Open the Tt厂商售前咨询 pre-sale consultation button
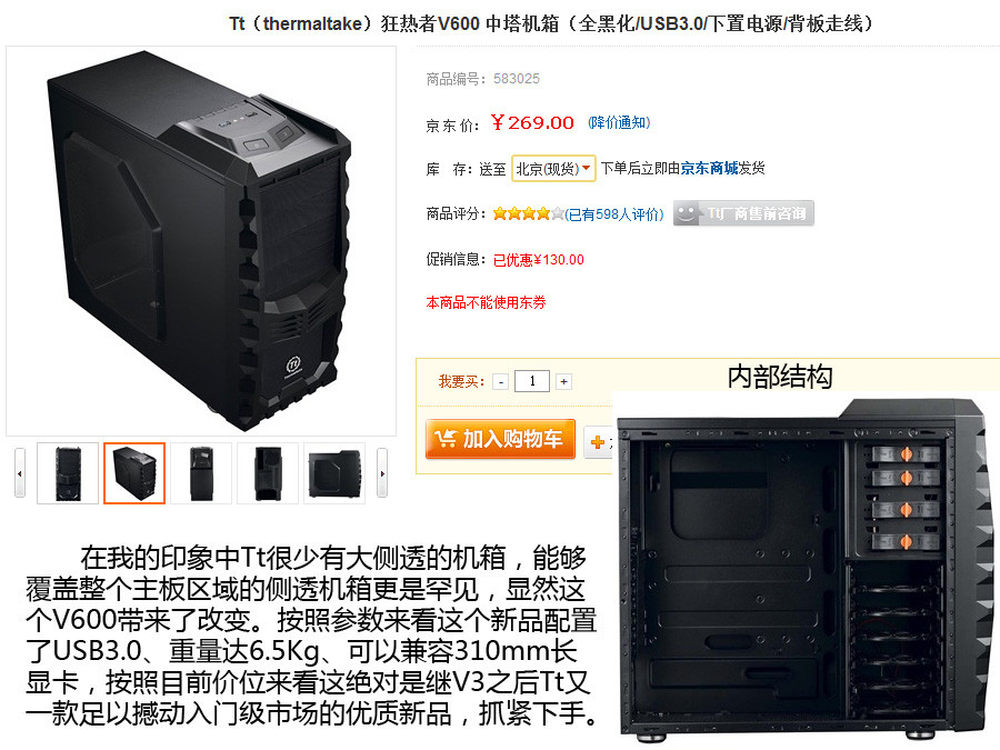This screenshot has width=1000, height=750. 744,214
